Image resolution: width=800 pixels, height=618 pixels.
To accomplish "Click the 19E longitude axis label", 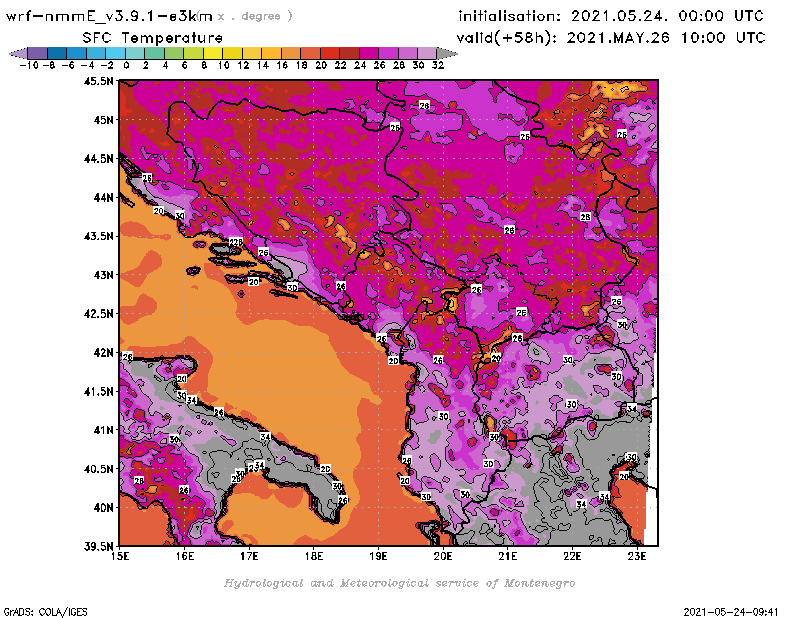I will point(378,556).
